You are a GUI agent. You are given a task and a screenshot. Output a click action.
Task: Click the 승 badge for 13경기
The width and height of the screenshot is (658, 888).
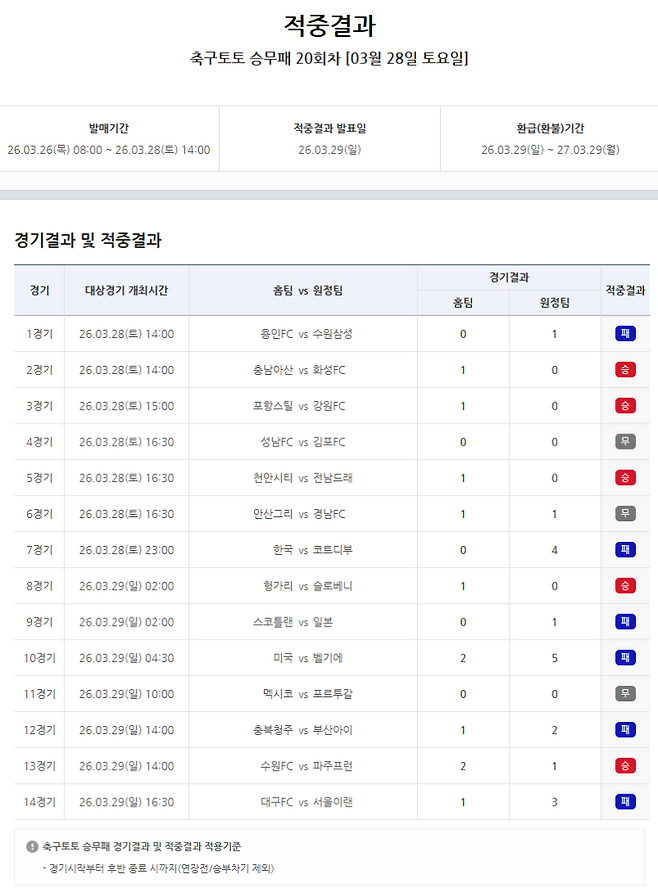[x=625, y=766]
